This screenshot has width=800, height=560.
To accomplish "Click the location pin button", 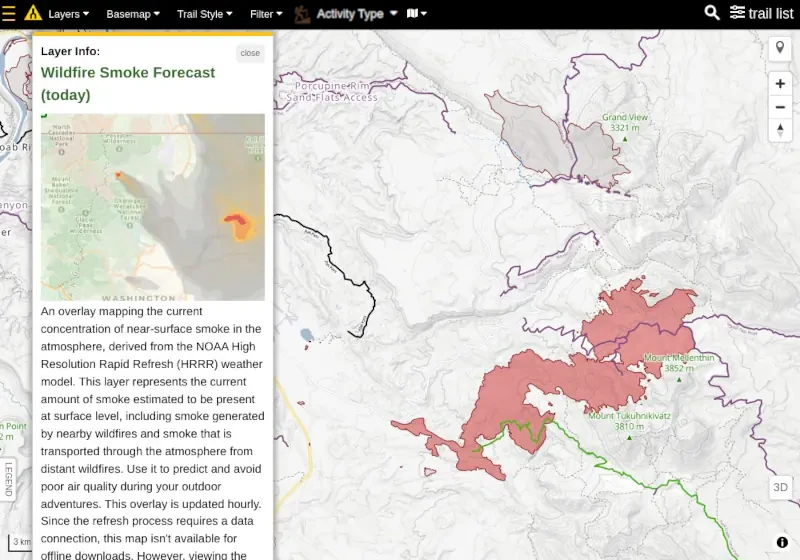I will point(780,48).
